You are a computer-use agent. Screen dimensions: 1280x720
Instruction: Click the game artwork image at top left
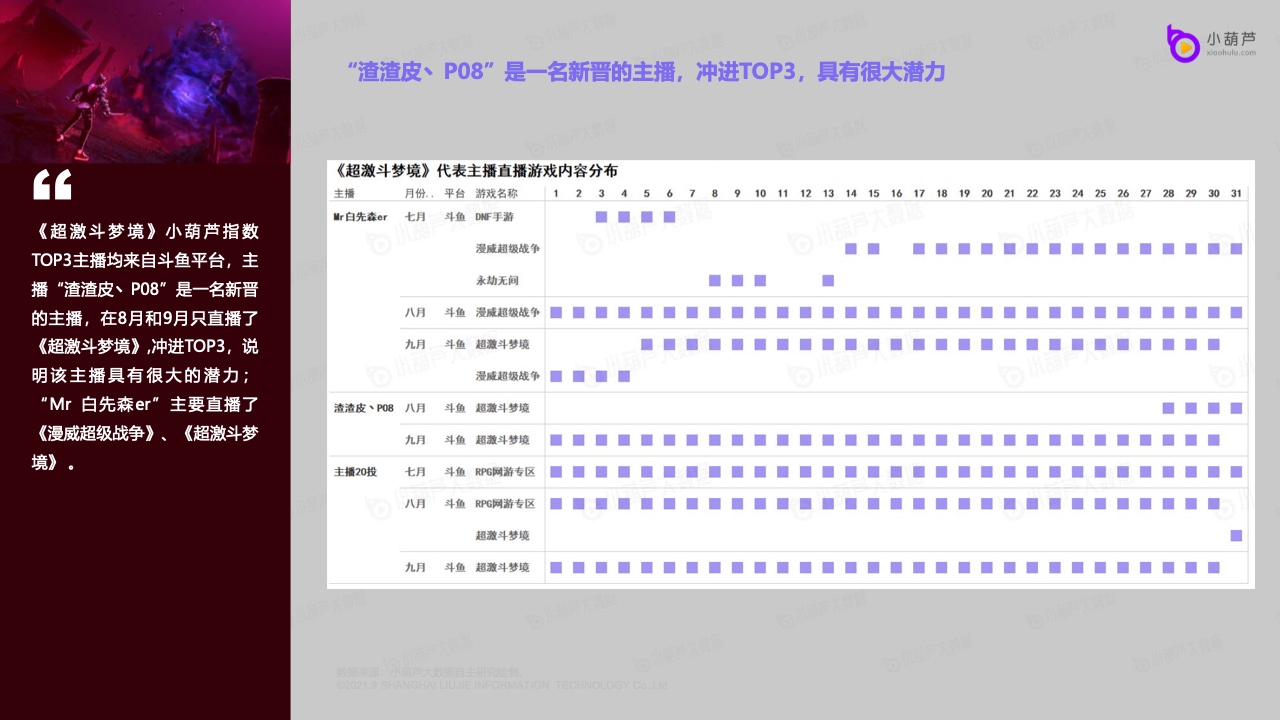pyautogui.click(x=145, y=80)
